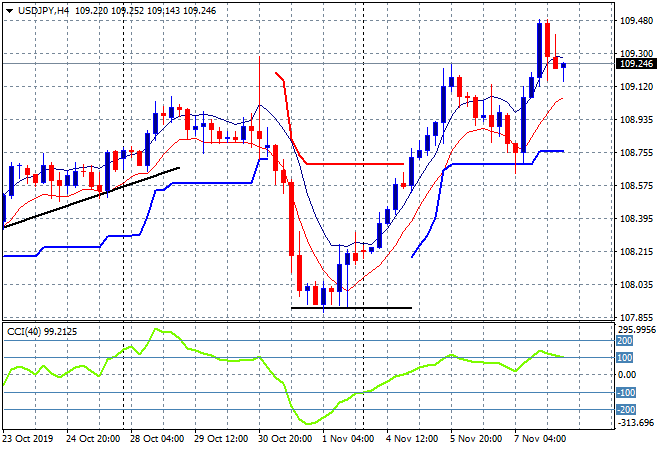
Task: Click the 29 Oct 12:00 time label
Action: click(221, 439)
